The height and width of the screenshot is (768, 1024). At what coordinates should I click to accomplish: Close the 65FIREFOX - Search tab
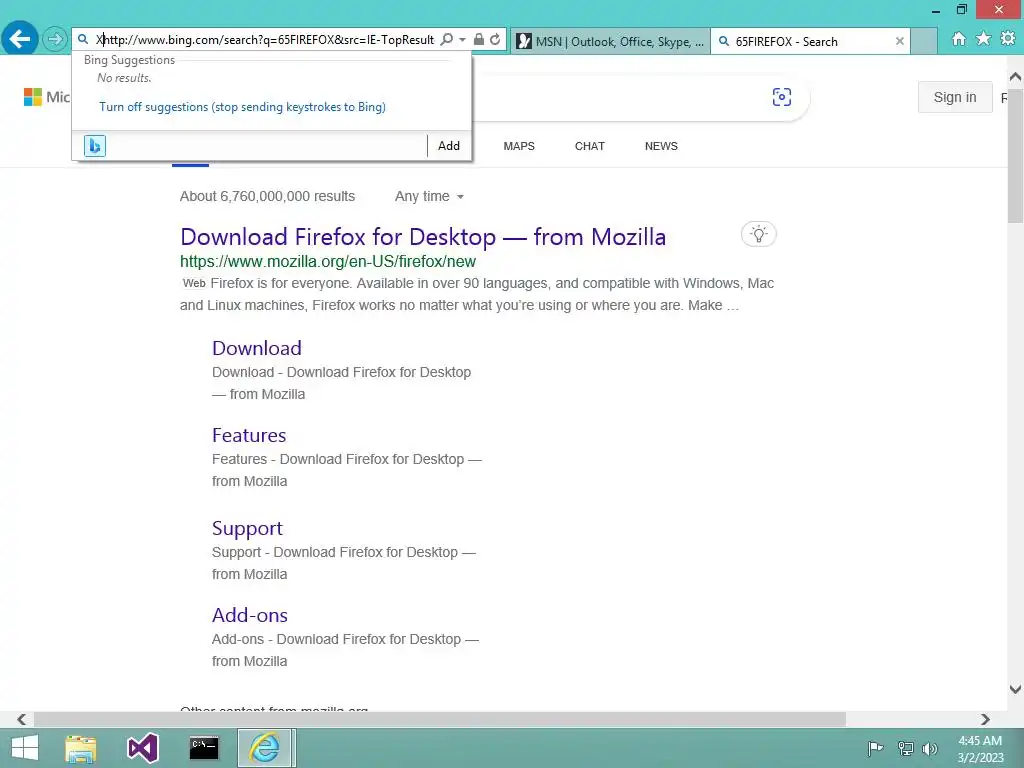point(899,41)
